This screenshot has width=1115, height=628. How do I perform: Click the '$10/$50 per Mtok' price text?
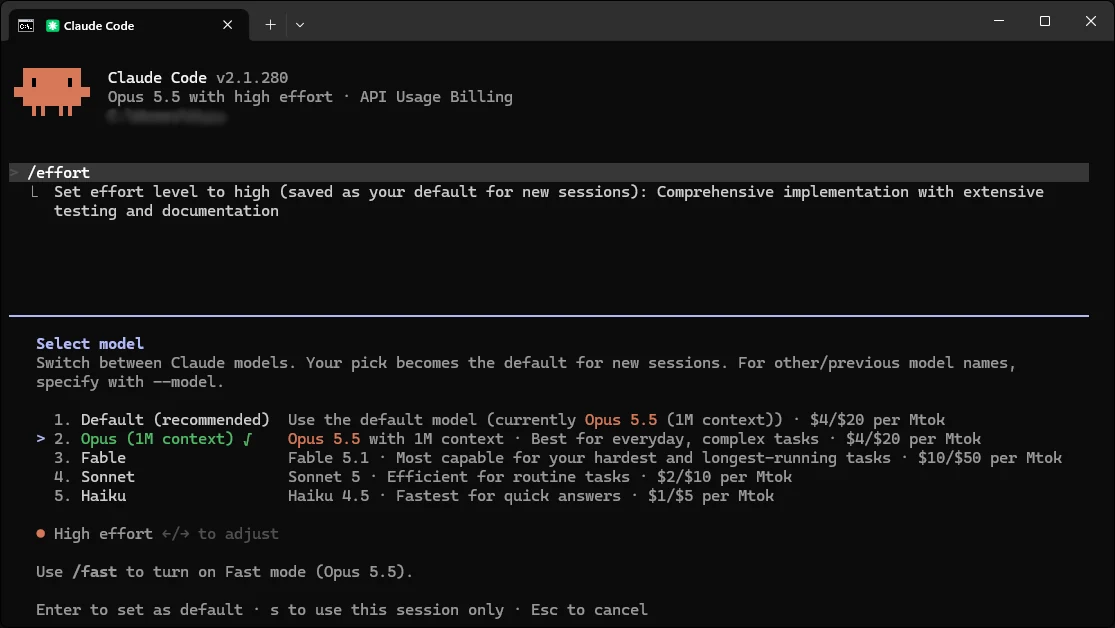click(990, 458)
